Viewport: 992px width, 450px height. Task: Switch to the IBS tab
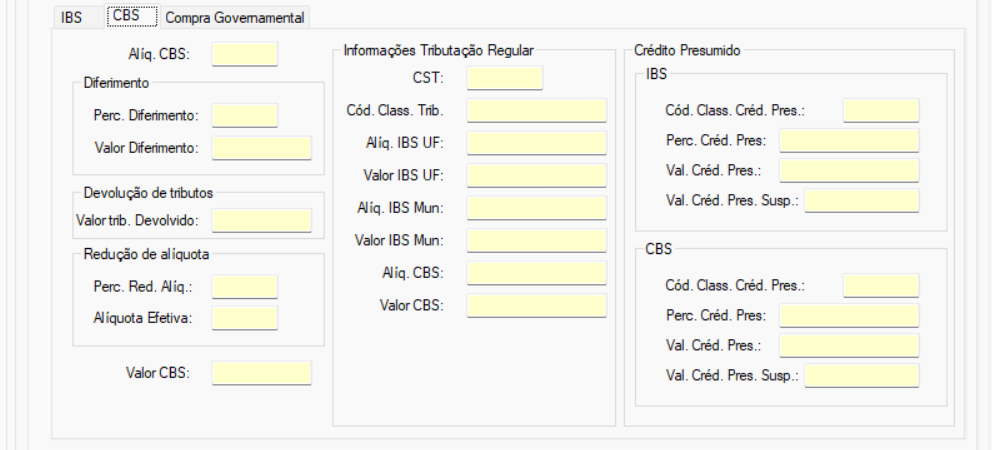(72, 17)
